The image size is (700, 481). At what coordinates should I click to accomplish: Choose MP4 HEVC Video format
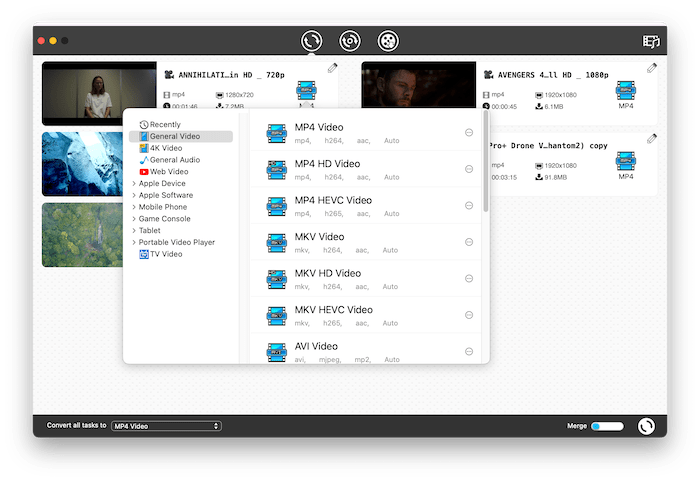(x=333, y=200)
